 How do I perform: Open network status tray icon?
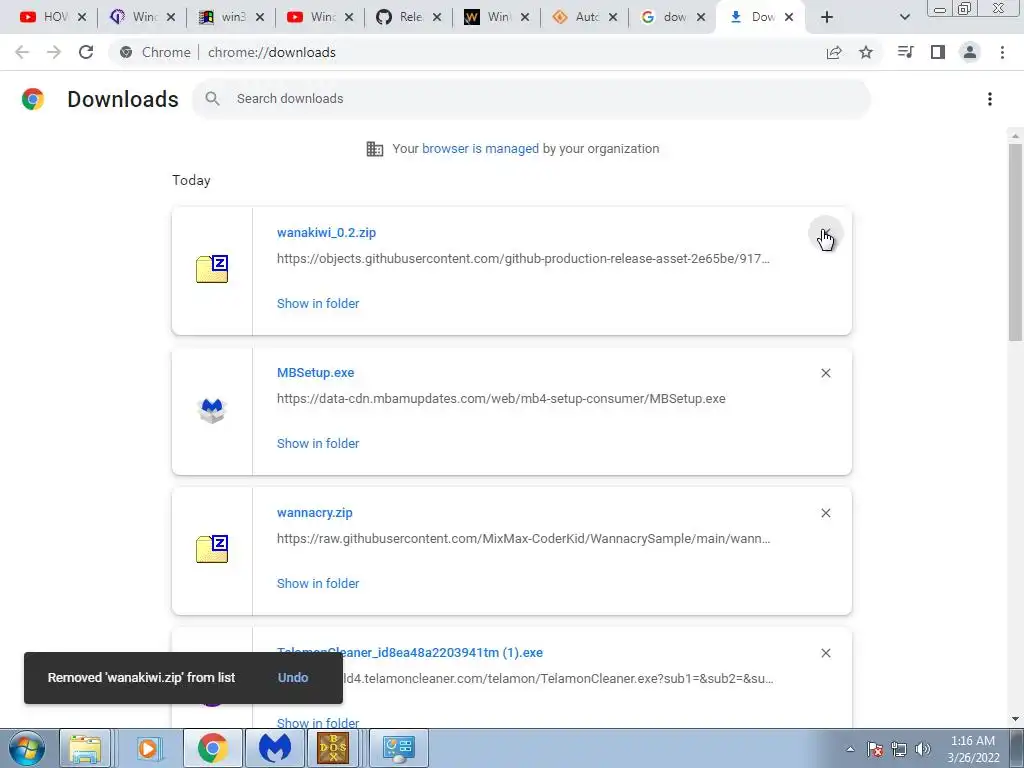[x=899, y=749]
